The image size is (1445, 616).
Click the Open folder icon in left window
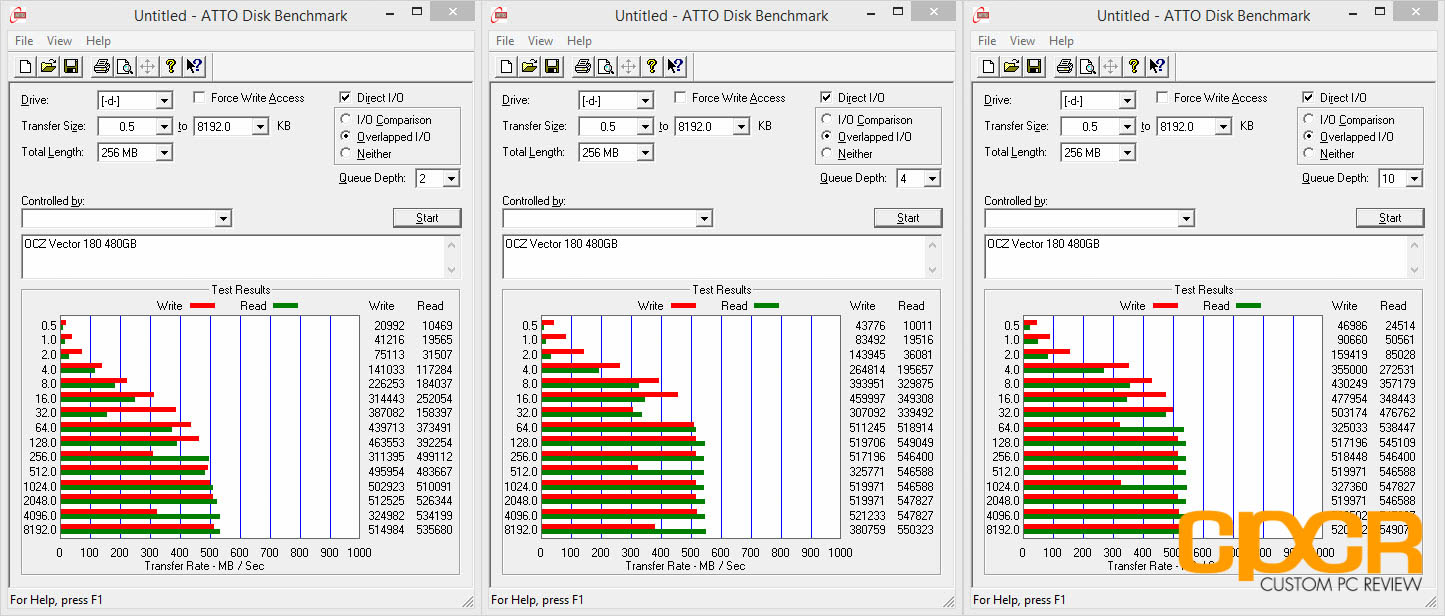pos(49,67)
